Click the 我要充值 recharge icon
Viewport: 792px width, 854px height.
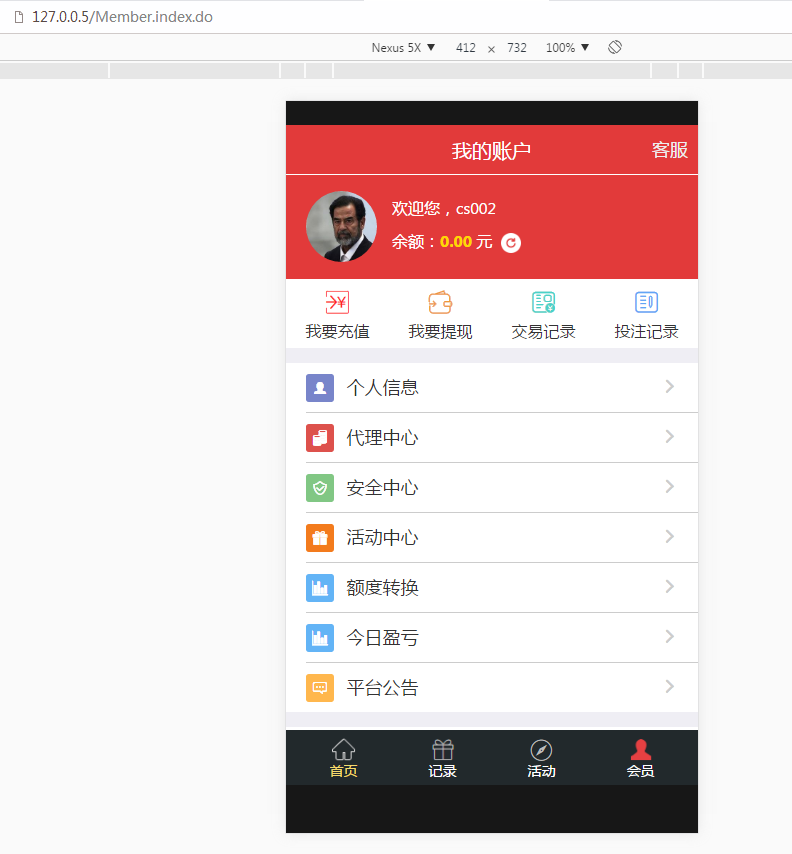(337, 303)
